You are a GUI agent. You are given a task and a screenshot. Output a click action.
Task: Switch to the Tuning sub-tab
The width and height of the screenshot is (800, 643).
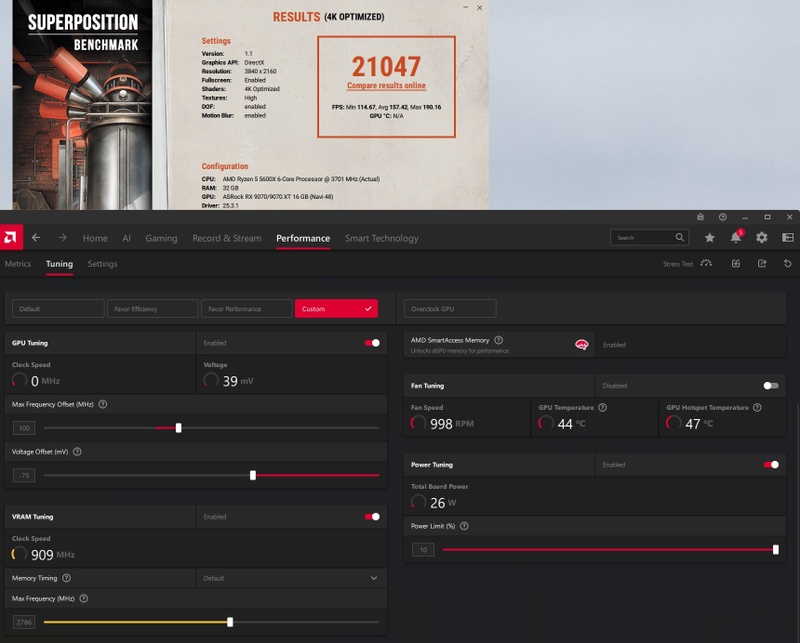[59, 264]
